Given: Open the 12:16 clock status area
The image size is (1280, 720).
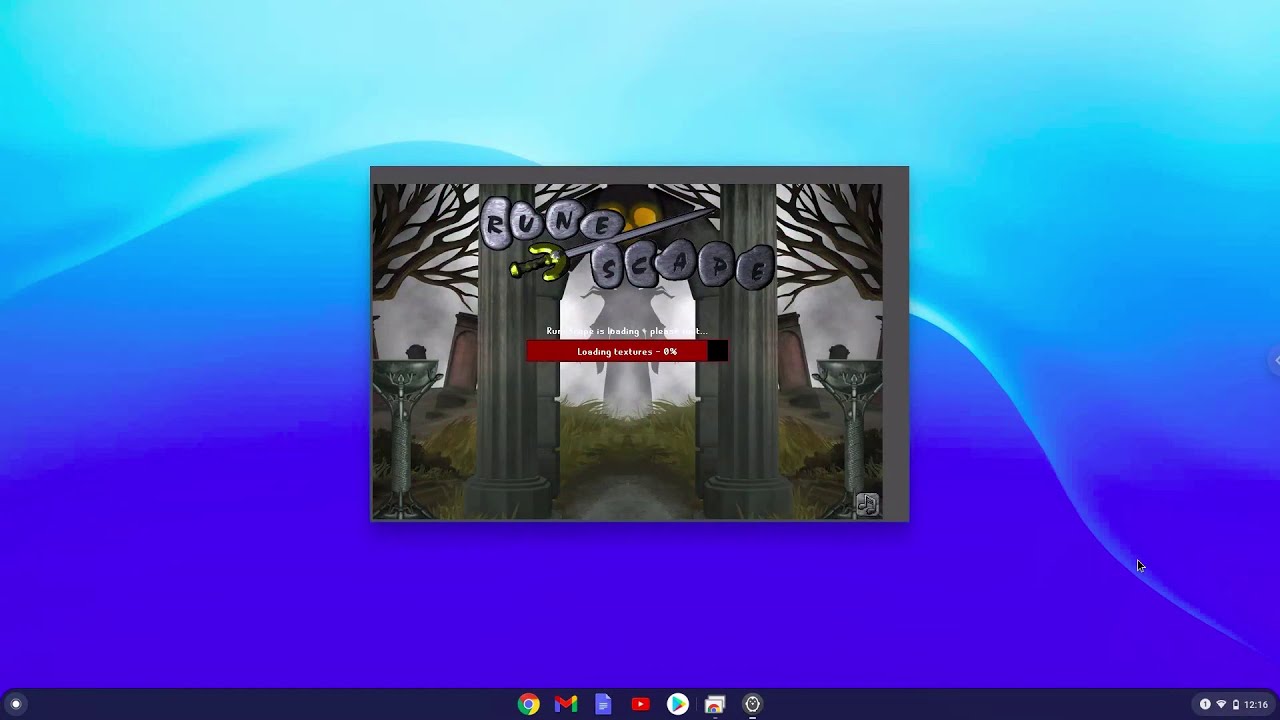Looking at the screenshot, I should coord(1256,704).
